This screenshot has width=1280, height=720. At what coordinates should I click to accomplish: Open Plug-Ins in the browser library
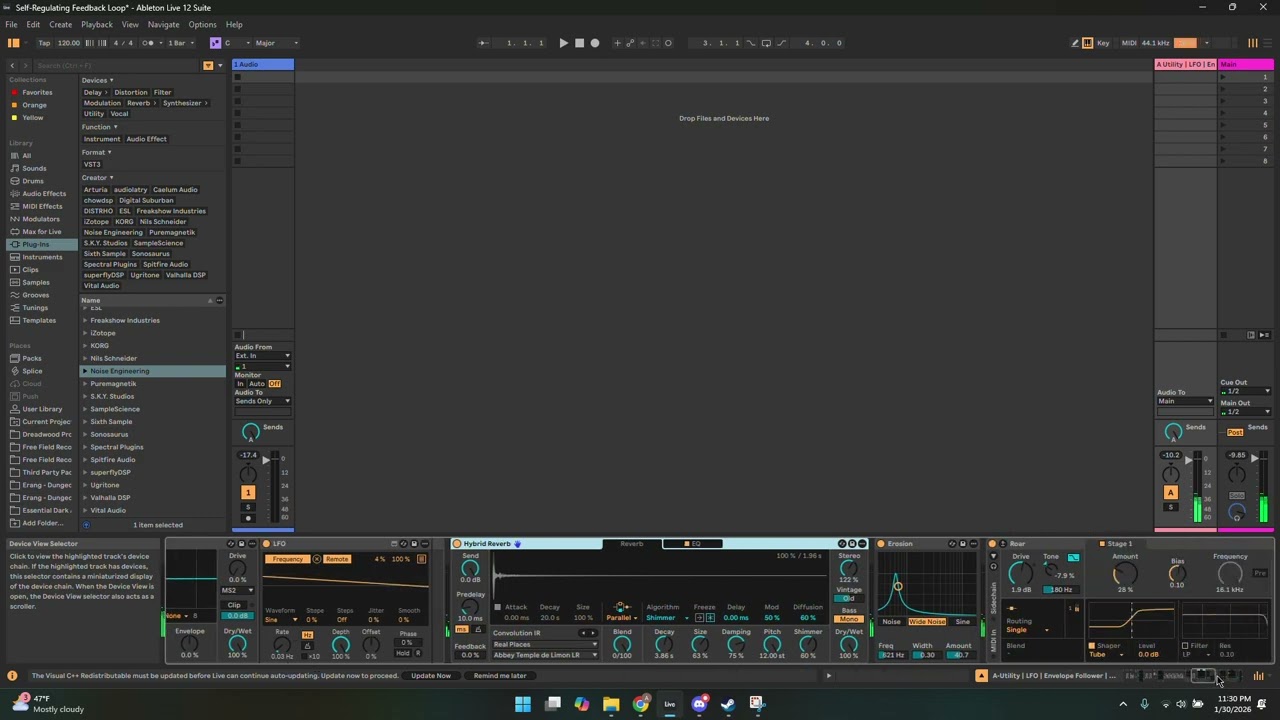36,244
